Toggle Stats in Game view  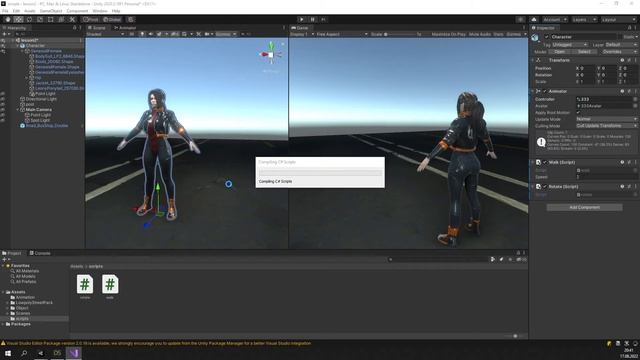pyautogui.click(x=498, y=34)
